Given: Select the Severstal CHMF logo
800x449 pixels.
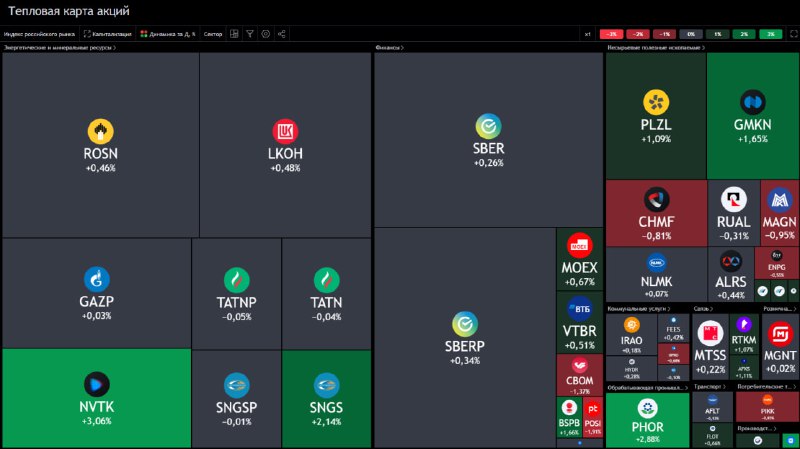Looking at the screenshot, I should tap(656, 199).
